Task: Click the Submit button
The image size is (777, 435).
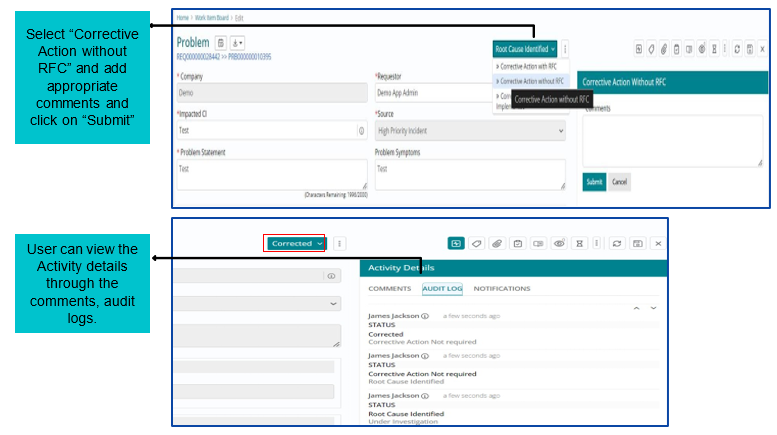Action: click(x=594, y=182)
